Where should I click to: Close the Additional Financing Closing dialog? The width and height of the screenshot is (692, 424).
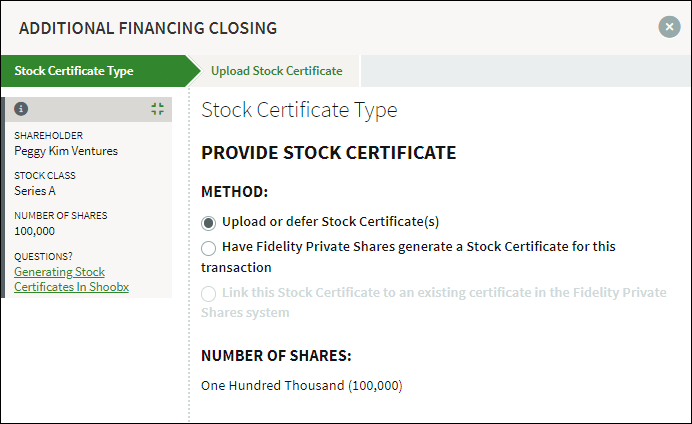669,27
